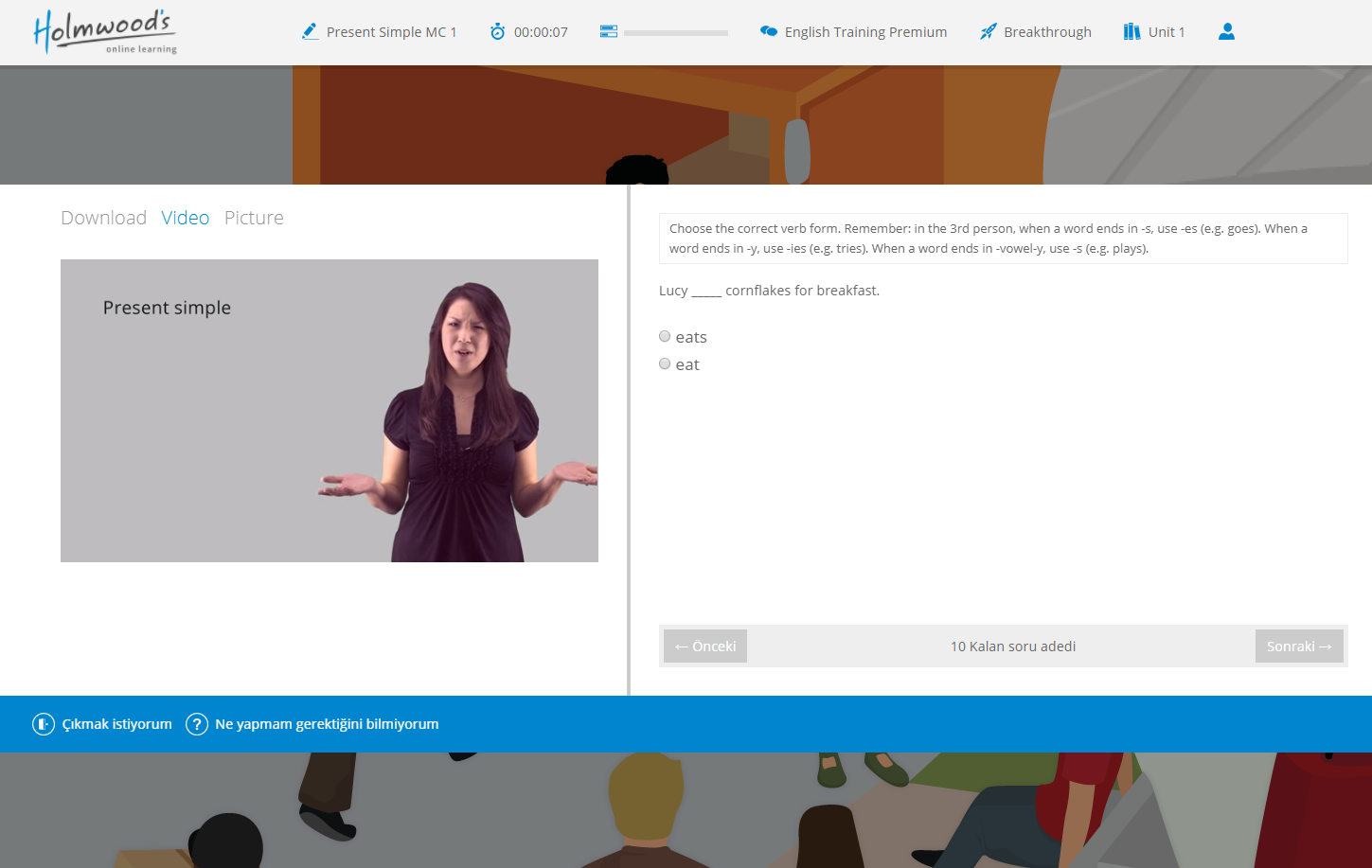1372x868 pixels.
Task: Click the instruction box about verb forms
Action: point(1003,239)
